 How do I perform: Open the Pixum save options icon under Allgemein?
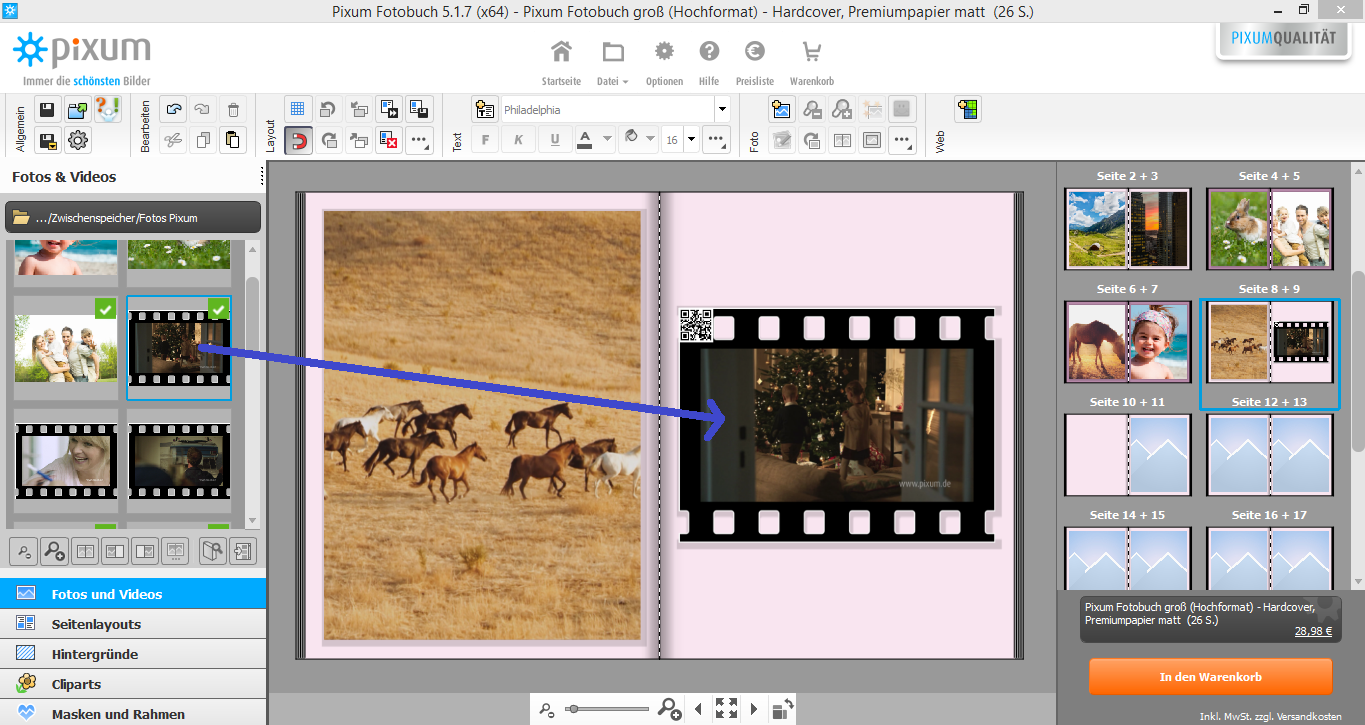click(47, 140)
